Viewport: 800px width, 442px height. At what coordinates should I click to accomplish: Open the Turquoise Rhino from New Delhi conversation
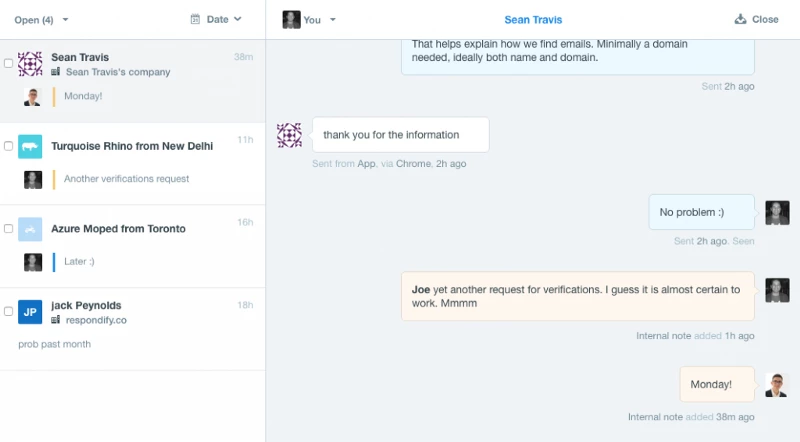(x=132, y=146)
